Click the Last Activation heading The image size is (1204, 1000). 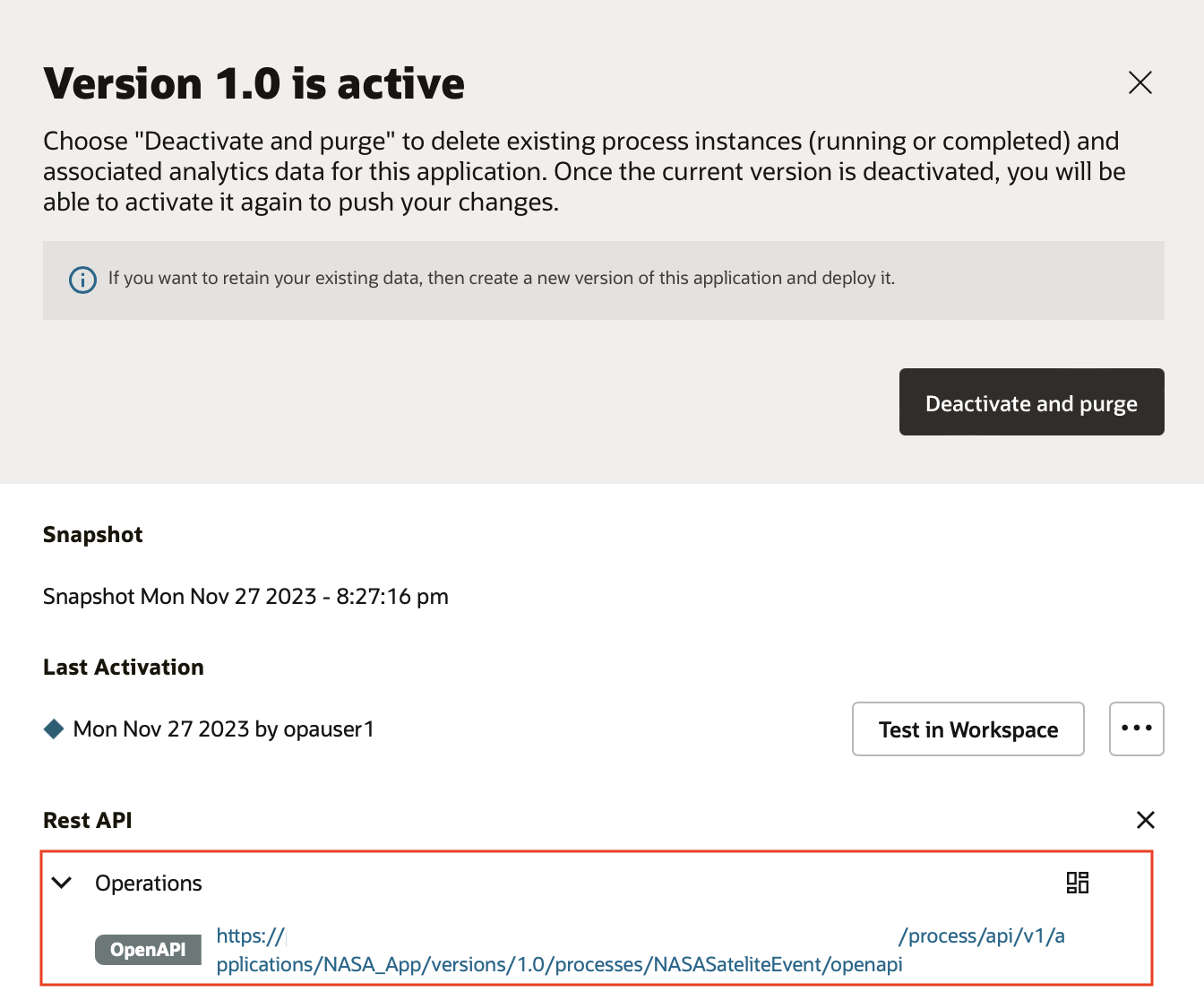[123, 667]
